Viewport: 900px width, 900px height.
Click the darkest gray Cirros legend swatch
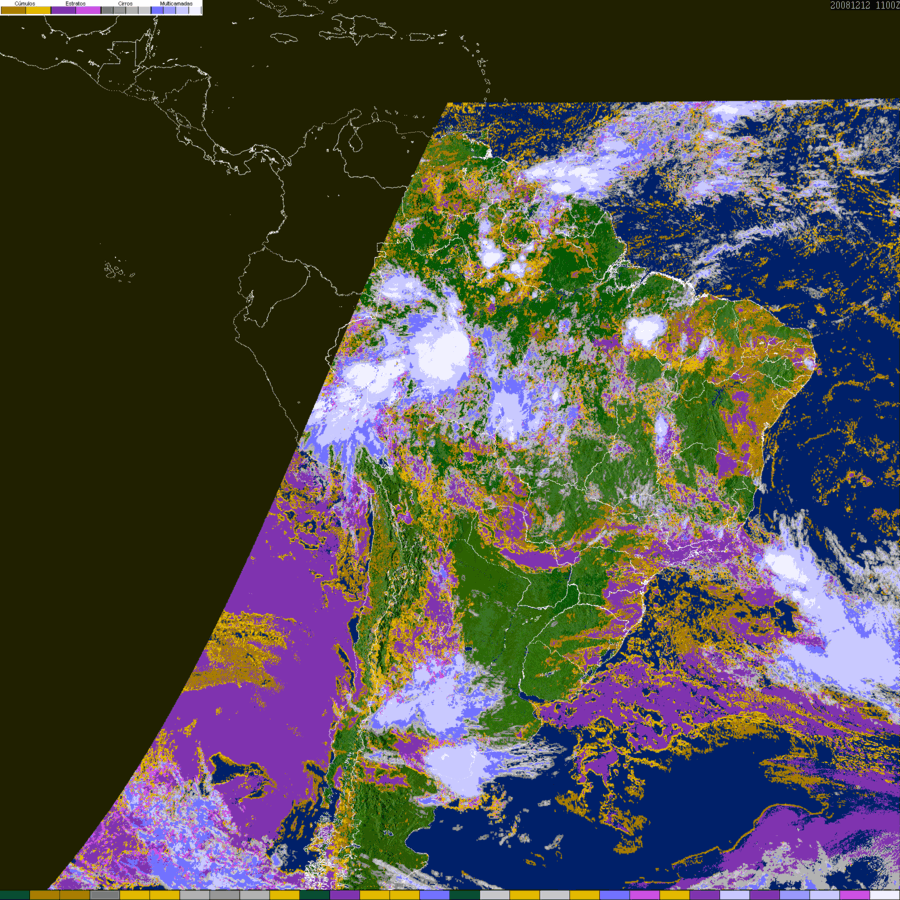click(107, 10)
